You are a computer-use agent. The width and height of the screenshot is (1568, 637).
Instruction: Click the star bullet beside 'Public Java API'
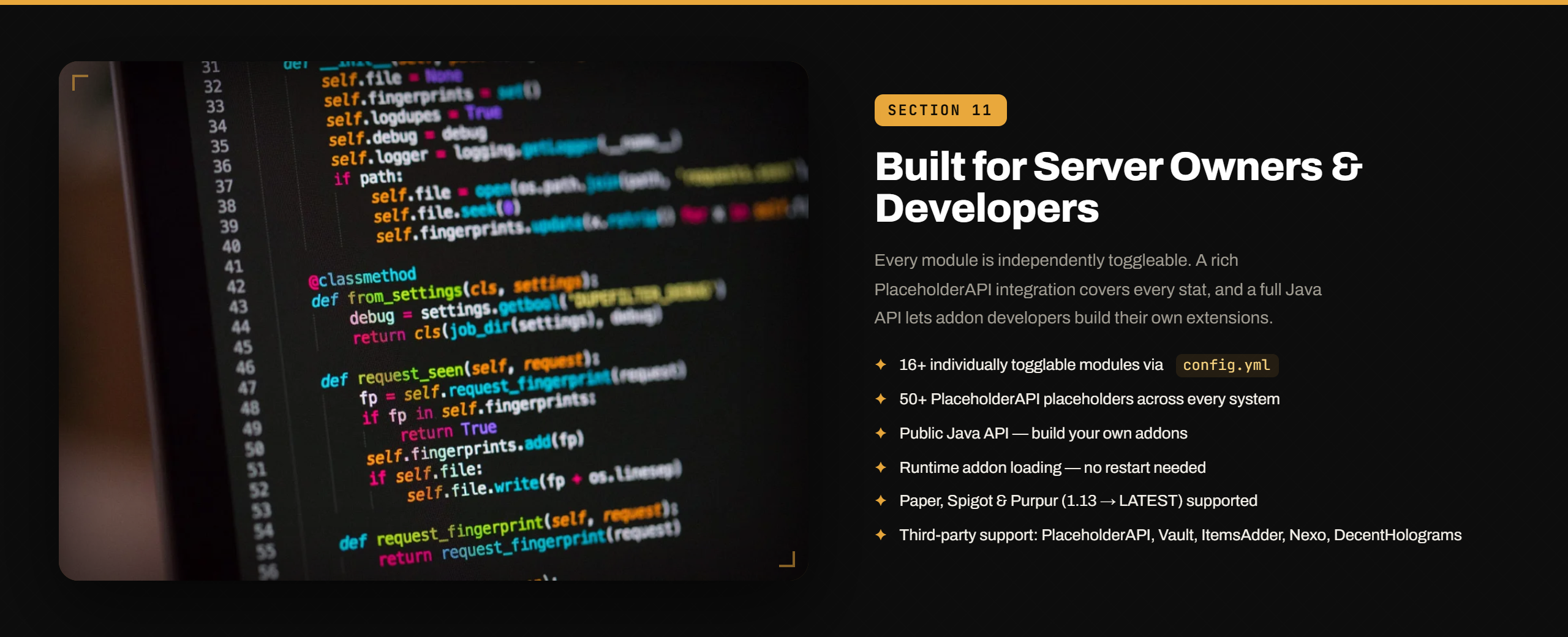pos(881,433)
